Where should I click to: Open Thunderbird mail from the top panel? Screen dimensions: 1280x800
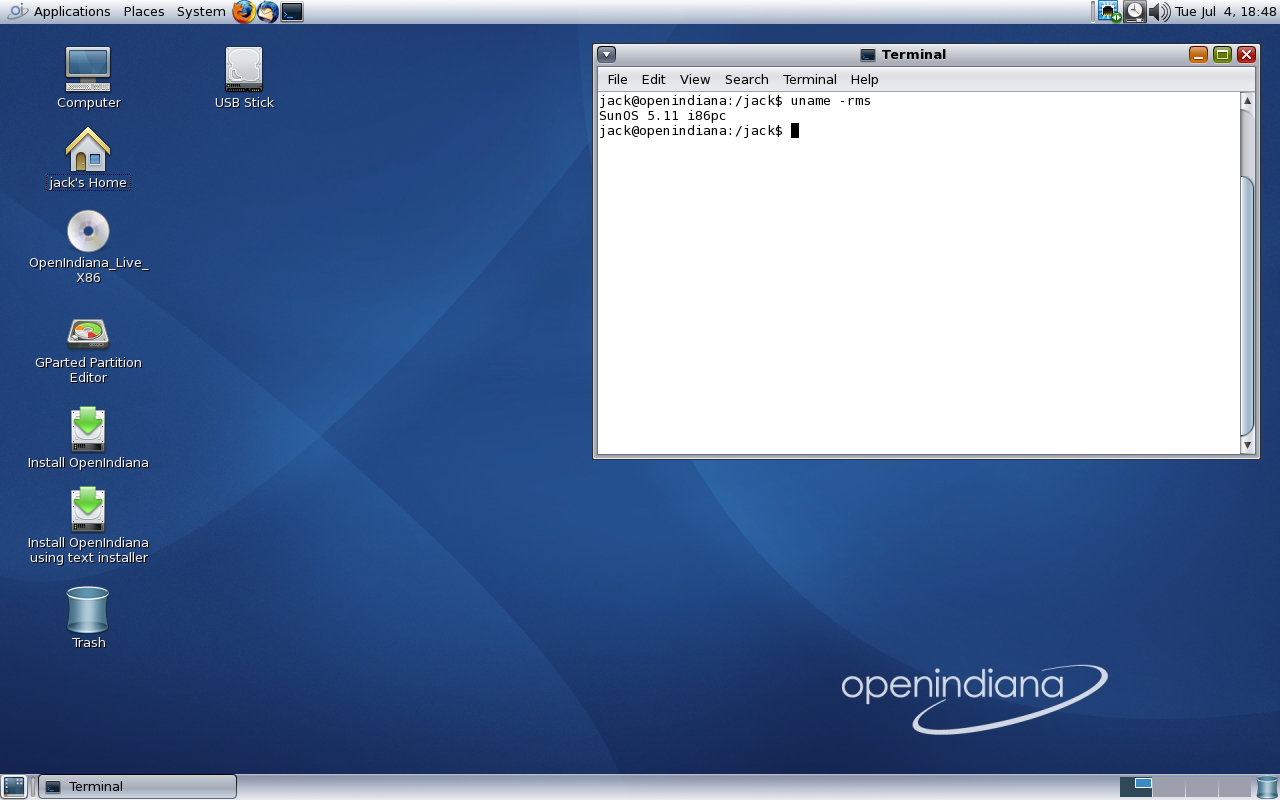click(265, 12)
